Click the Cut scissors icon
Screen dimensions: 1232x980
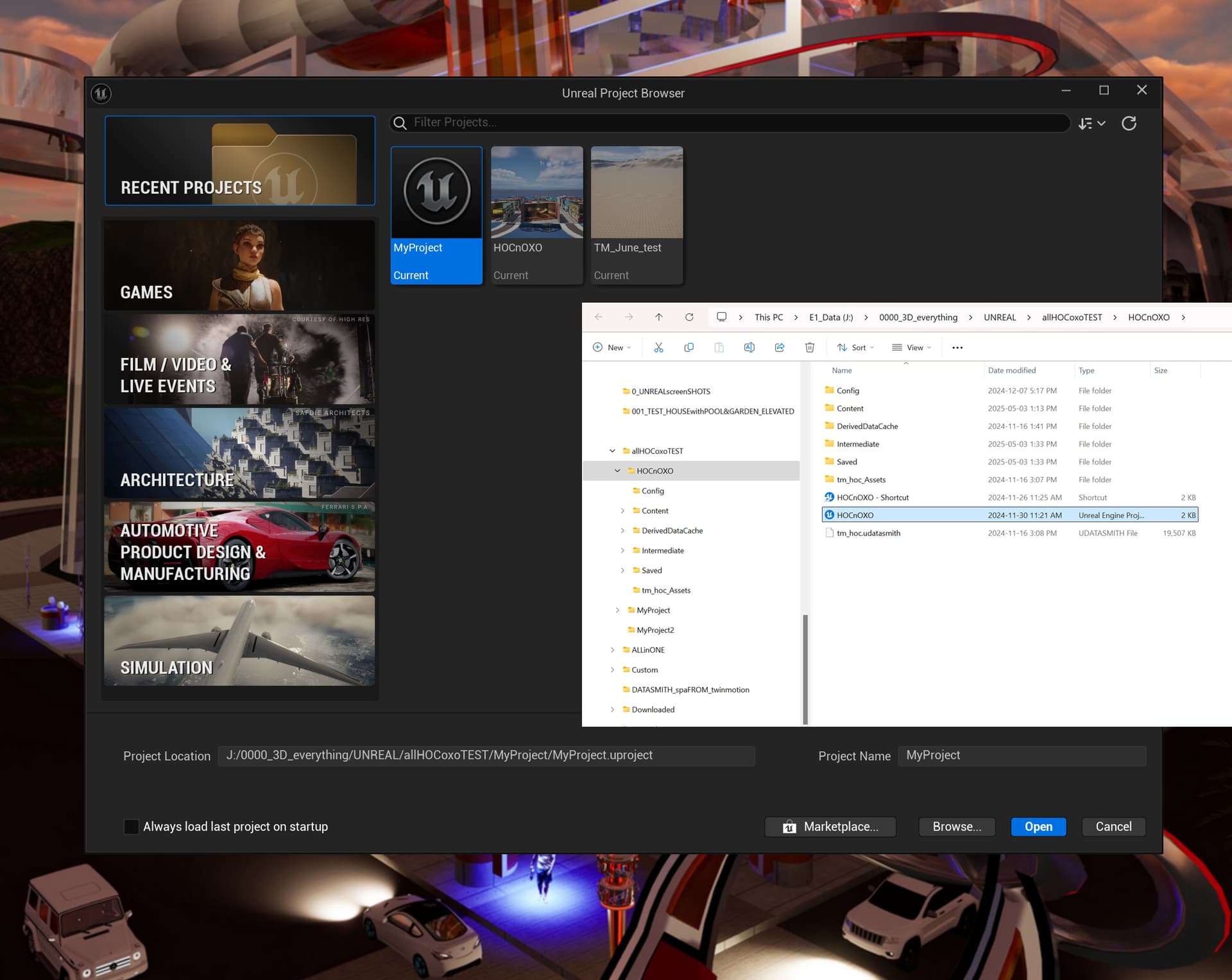pyautogui.click(x=658, y=348)
